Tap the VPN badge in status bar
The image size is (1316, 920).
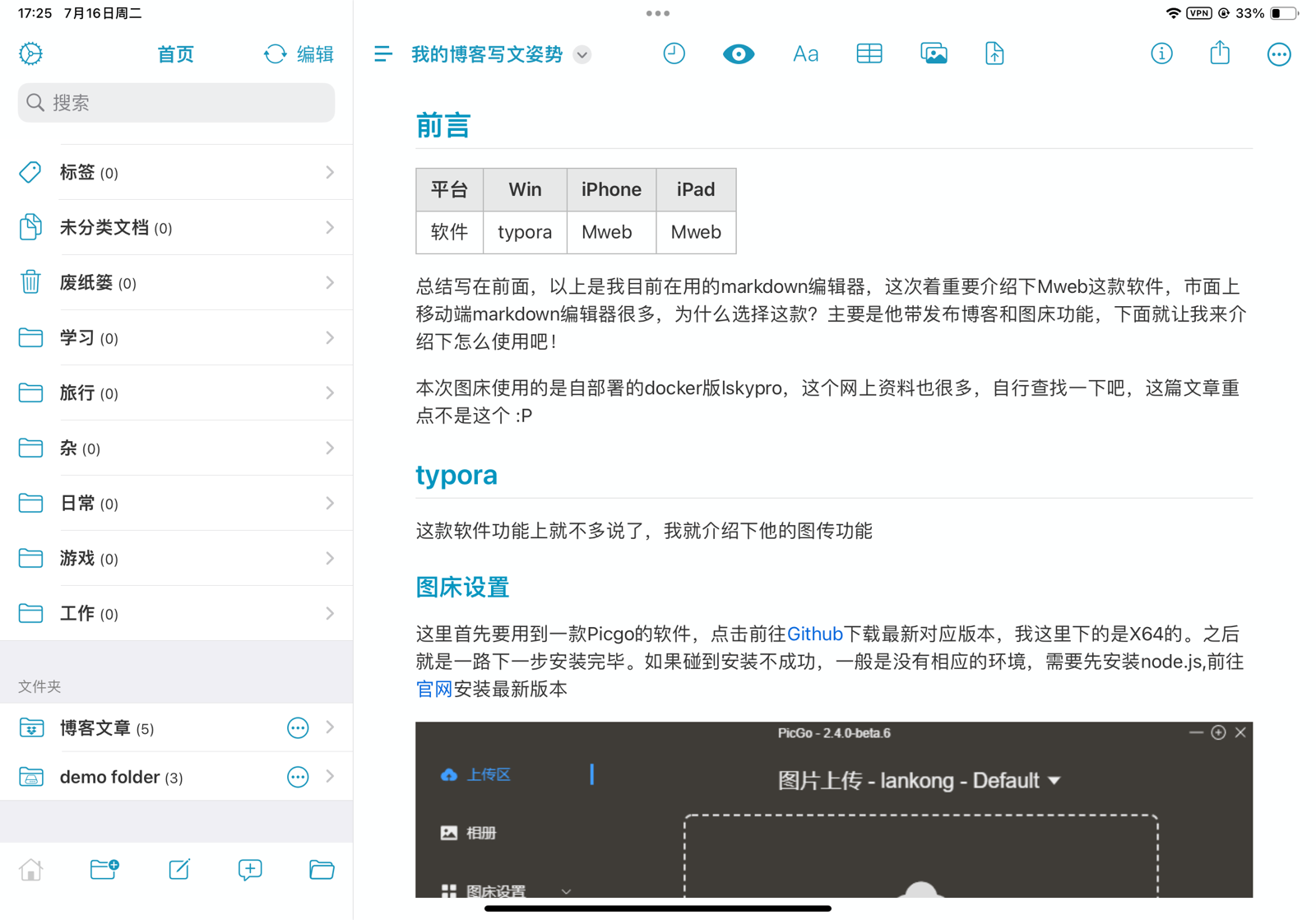(x=1199, y=13)
